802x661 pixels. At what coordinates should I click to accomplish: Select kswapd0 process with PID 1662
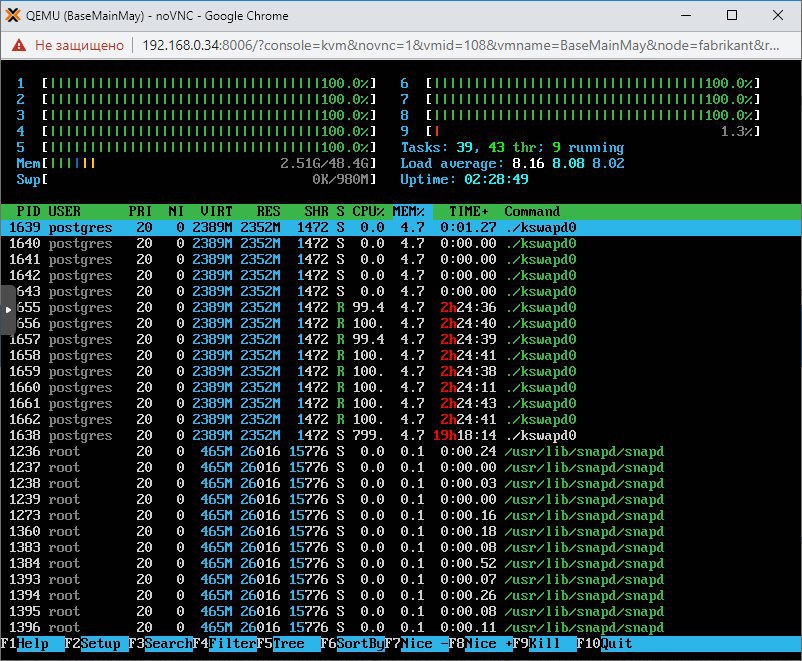tap(401, 420)
